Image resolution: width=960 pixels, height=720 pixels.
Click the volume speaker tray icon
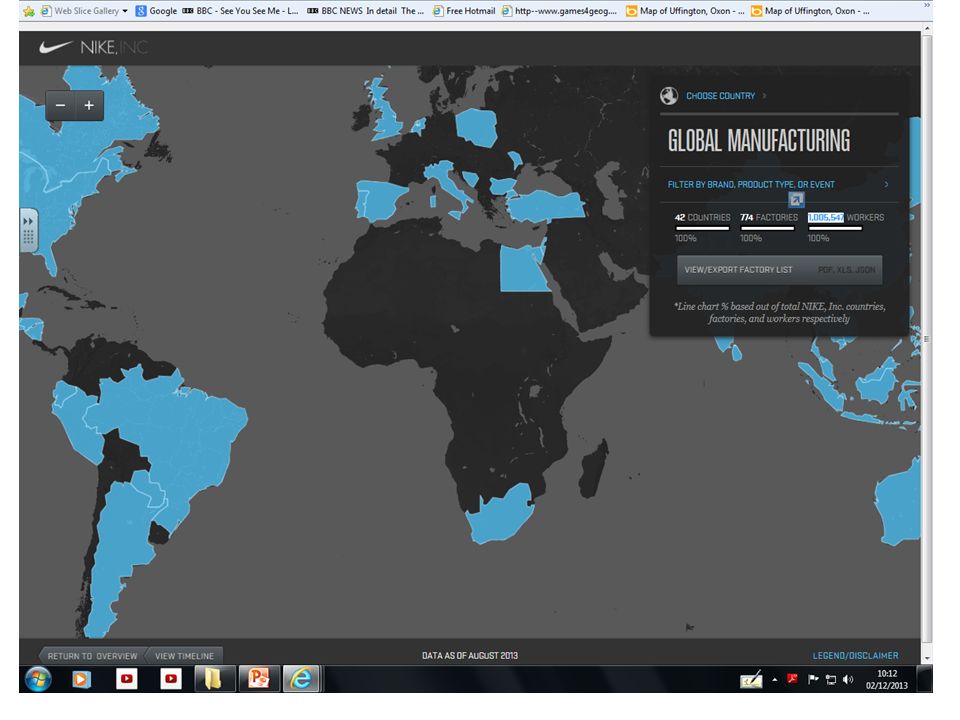coord(848,680)
